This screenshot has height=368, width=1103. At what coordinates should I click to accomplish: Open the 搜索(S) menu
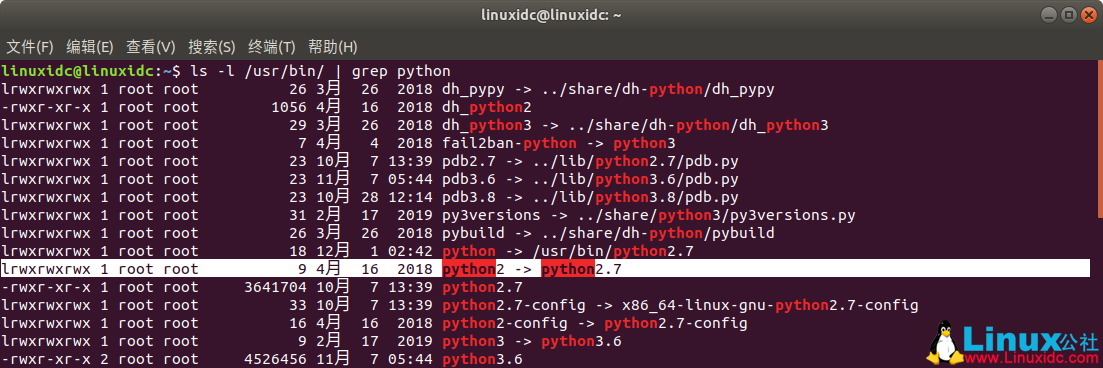[212, 47]
